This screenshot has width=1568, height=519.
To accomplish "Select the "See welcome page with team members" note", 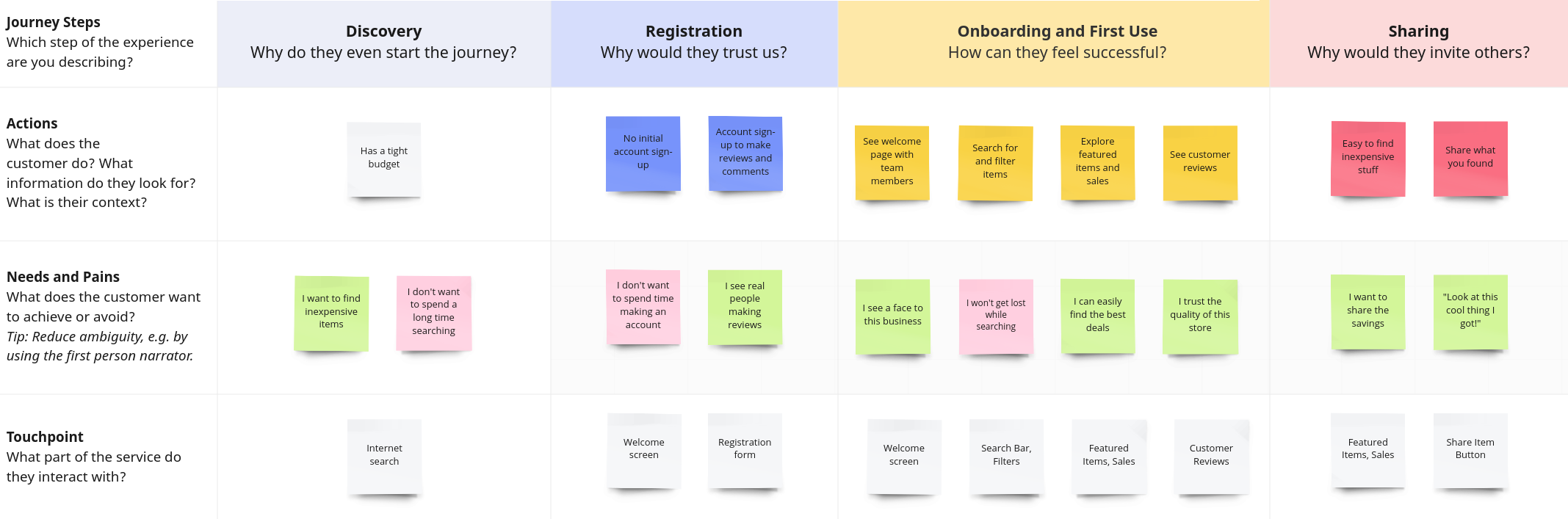I will coord(892,162).
